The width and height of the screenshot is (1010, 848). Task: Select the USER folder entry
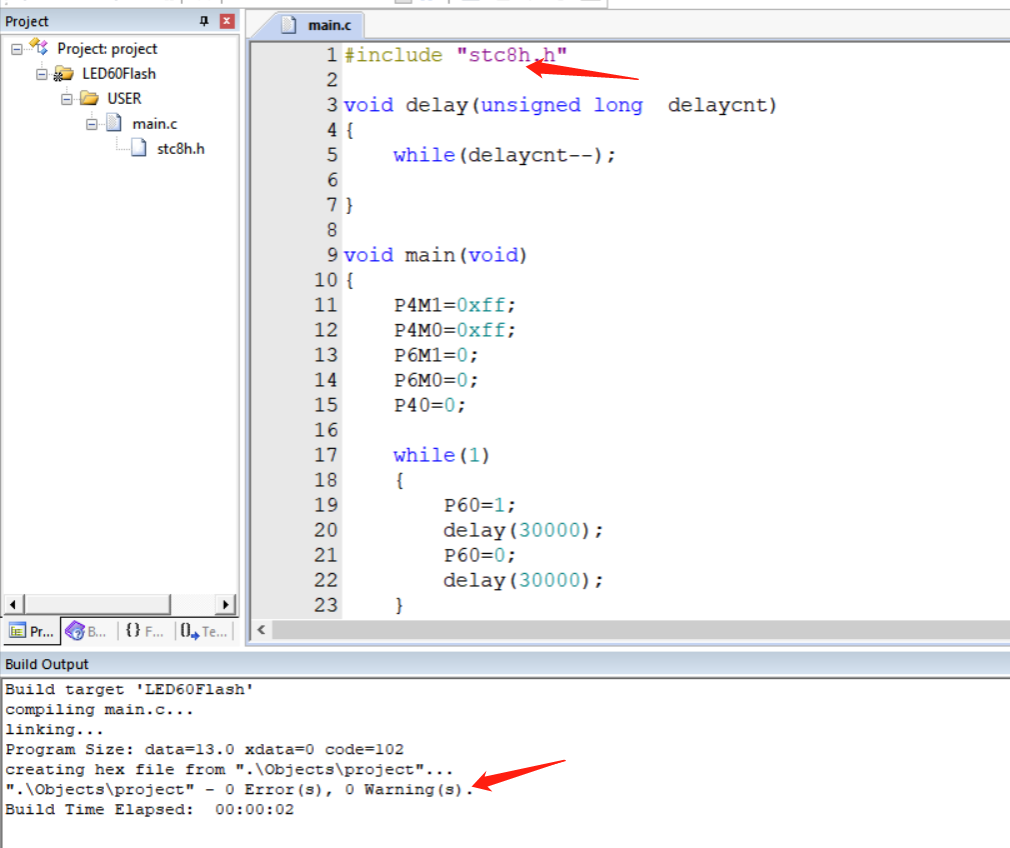pyautogui.click(x=124, y=99)
